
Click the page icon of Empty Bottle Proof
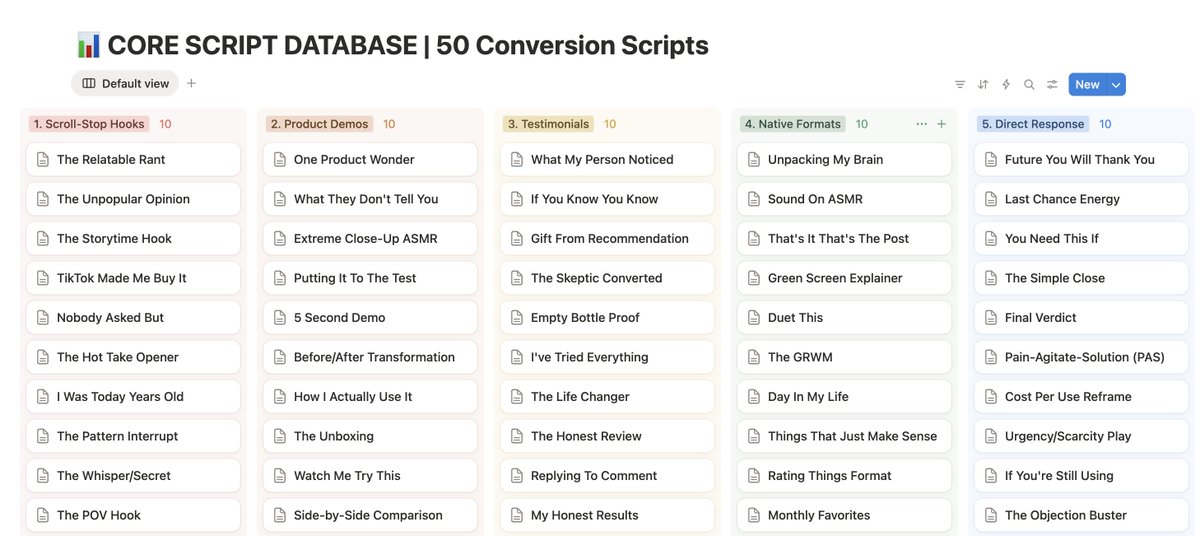(x=517, y=318)
